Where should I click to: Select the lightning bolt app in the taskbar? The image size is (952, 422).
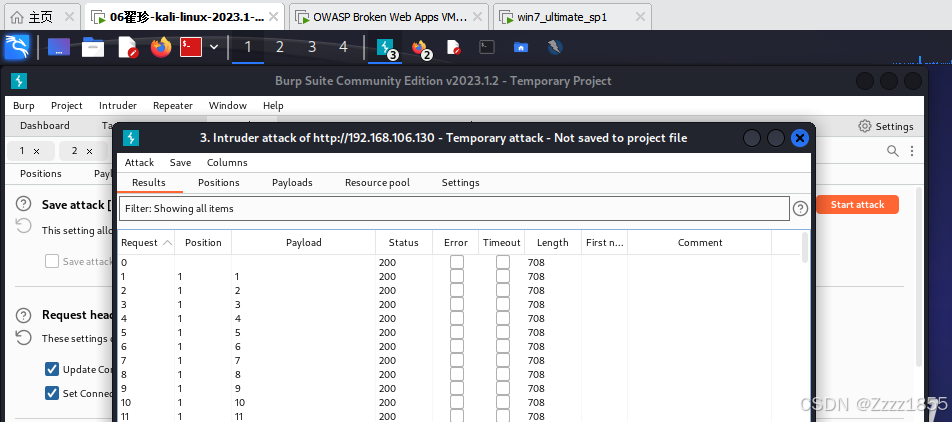point(554,47)
